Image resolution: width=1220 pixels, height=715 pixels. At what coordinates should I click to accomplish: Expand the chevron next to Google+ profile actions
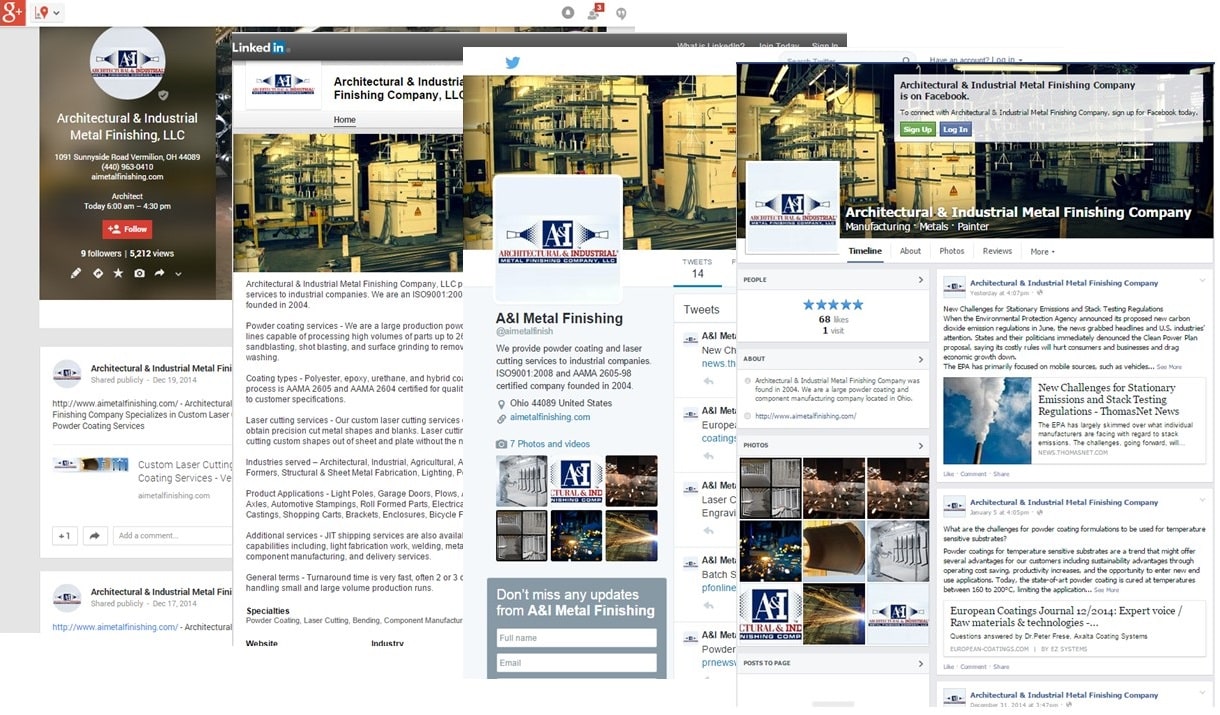pyautogui.click(x=178, y=274)
